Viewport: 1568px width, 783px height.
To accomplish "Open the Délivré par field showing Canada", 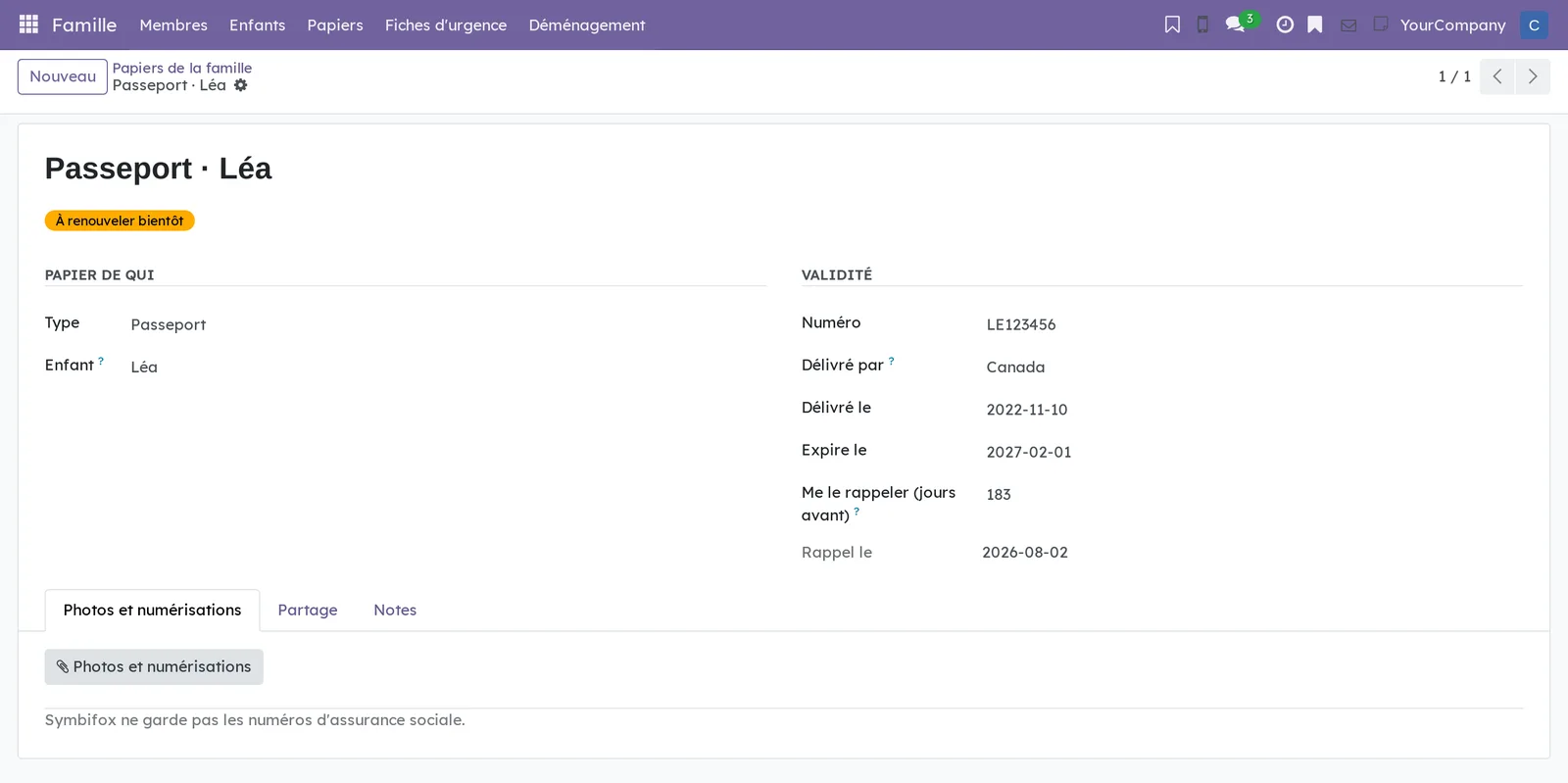I will point(1254,367).
